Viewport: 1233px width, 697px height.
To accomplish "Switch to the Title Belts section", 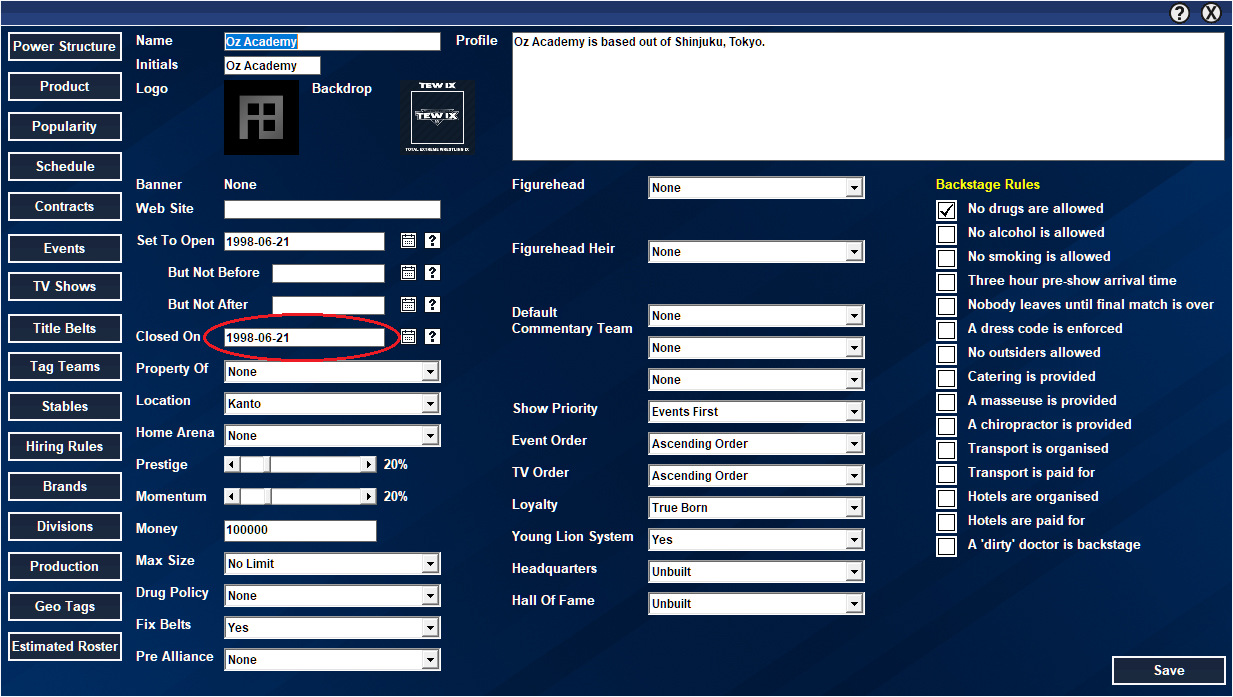I will [65, 329].
